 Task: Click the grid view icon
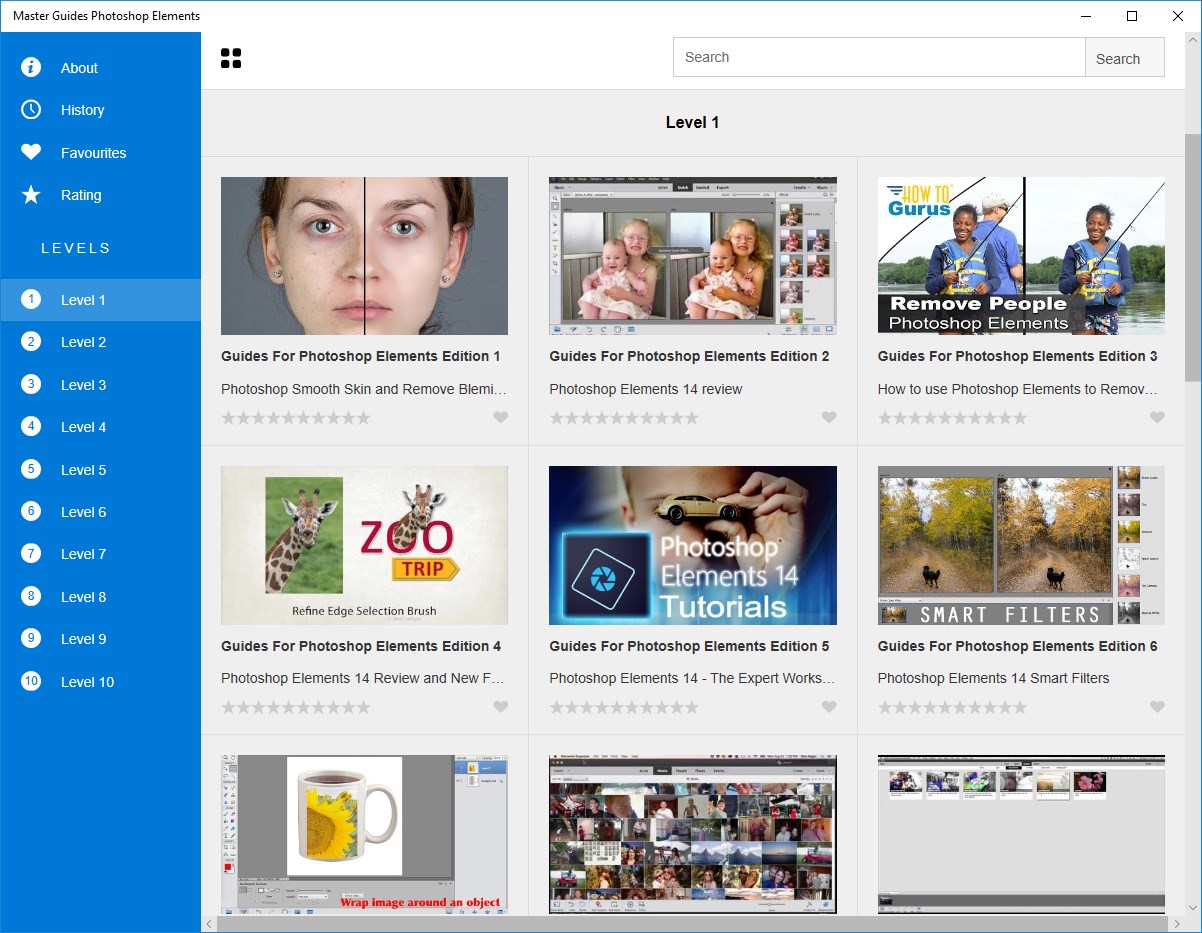[231, 59]
